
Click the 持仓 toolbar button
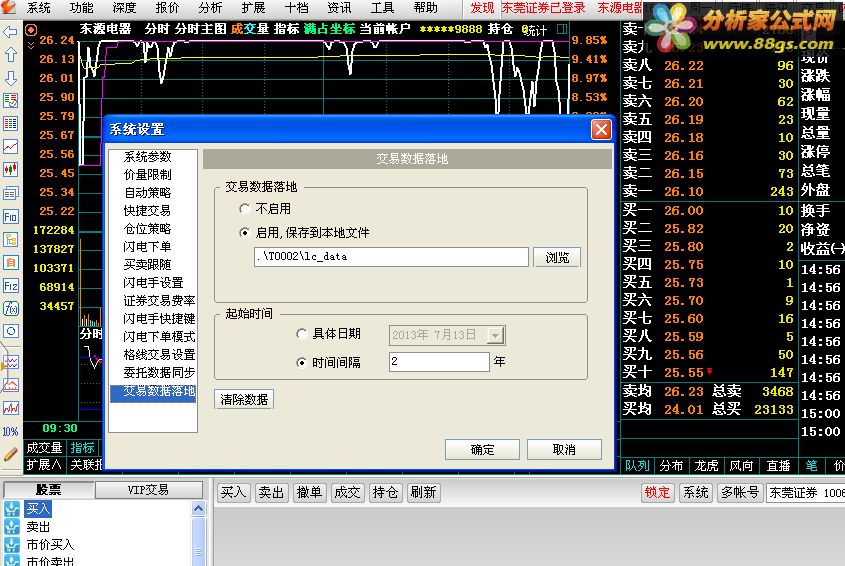385,493
